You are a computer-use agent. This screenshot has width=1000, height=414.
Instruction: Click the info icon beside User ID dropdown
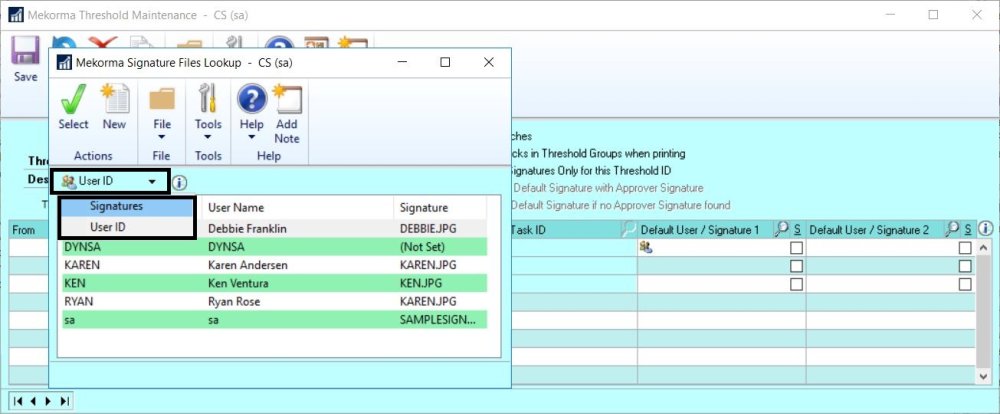tap(180, 183)
